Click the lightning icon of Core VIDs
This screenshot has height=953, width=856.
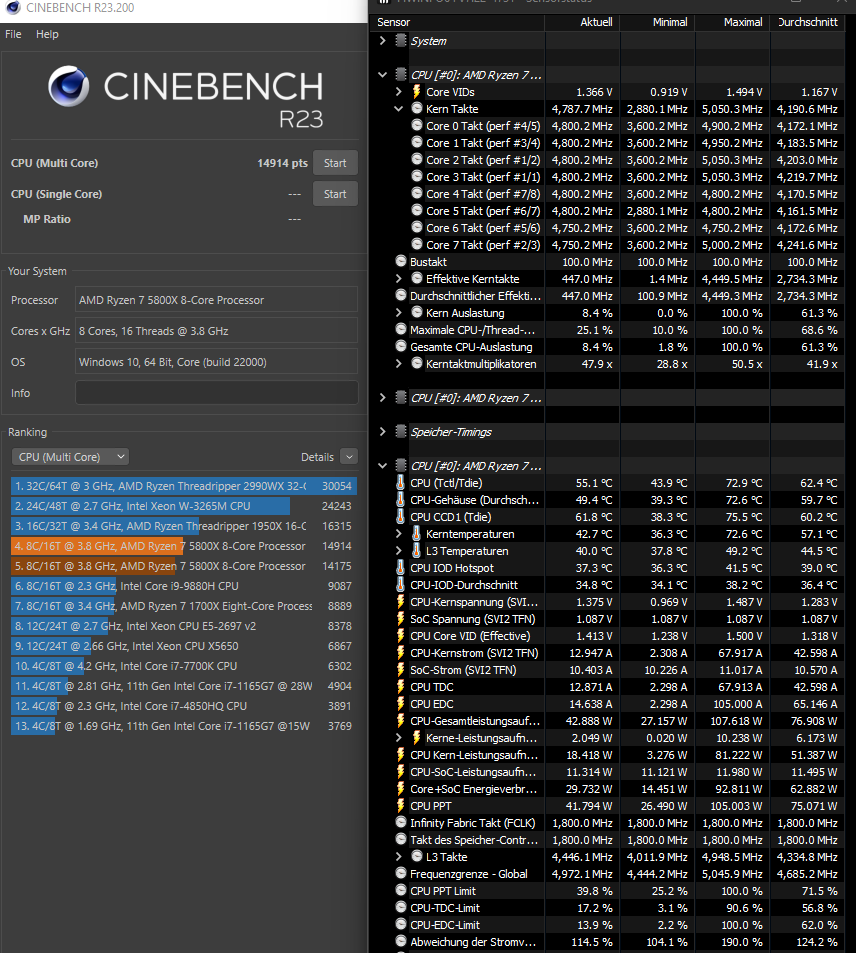point(416,92)
